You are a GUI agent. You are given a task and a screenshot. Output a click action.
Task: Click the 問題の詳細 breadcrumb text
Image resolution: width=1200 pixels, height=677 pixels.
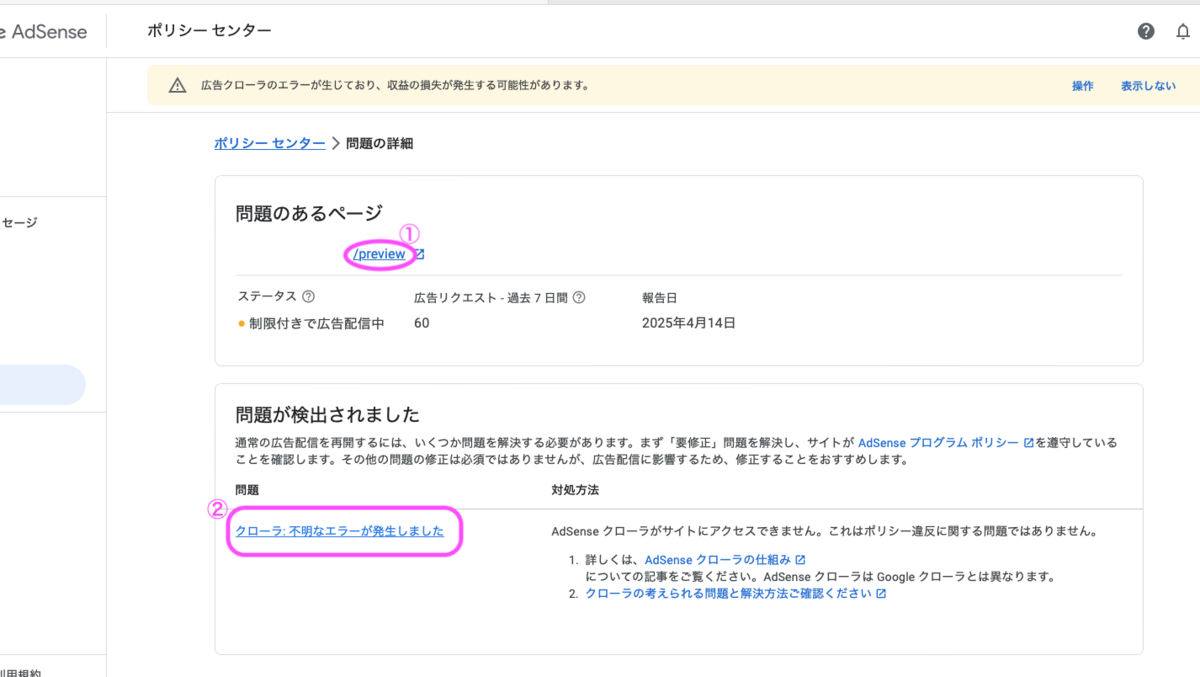point(379,144)
